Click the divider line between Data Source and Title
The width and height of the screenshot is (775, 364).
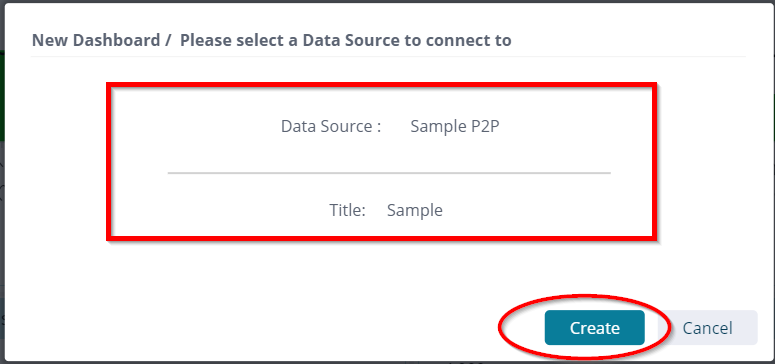[389, 173]
